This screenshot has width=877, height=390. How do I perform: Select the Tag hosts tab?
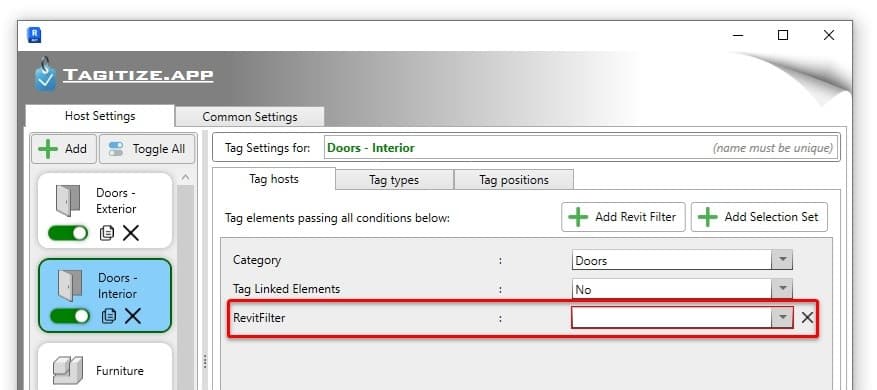[x=274, y=179]
